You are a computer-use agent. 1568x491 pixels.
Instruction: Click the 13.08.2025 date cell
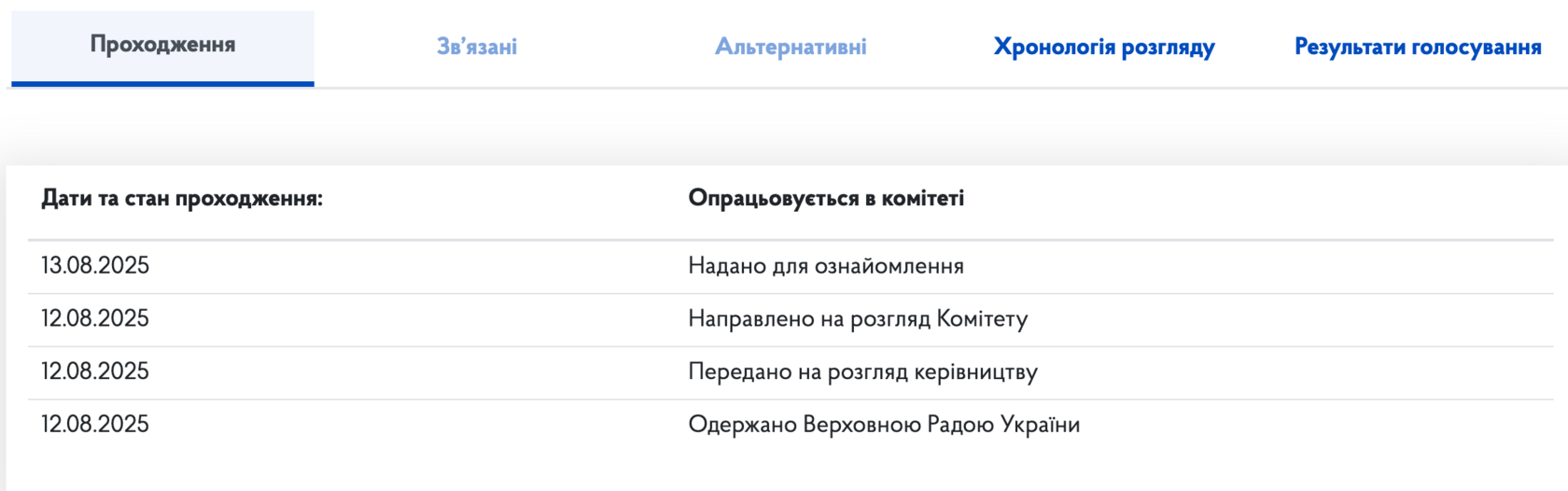tap(95, 265)
